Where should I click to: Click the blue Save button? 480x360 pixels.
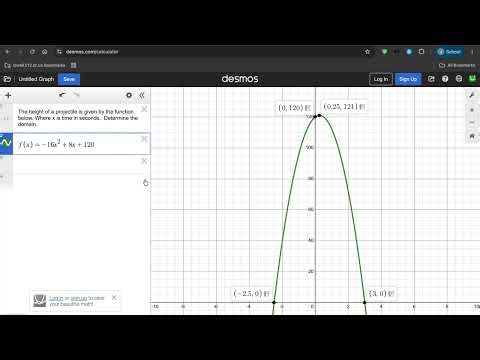coord(69,79)
